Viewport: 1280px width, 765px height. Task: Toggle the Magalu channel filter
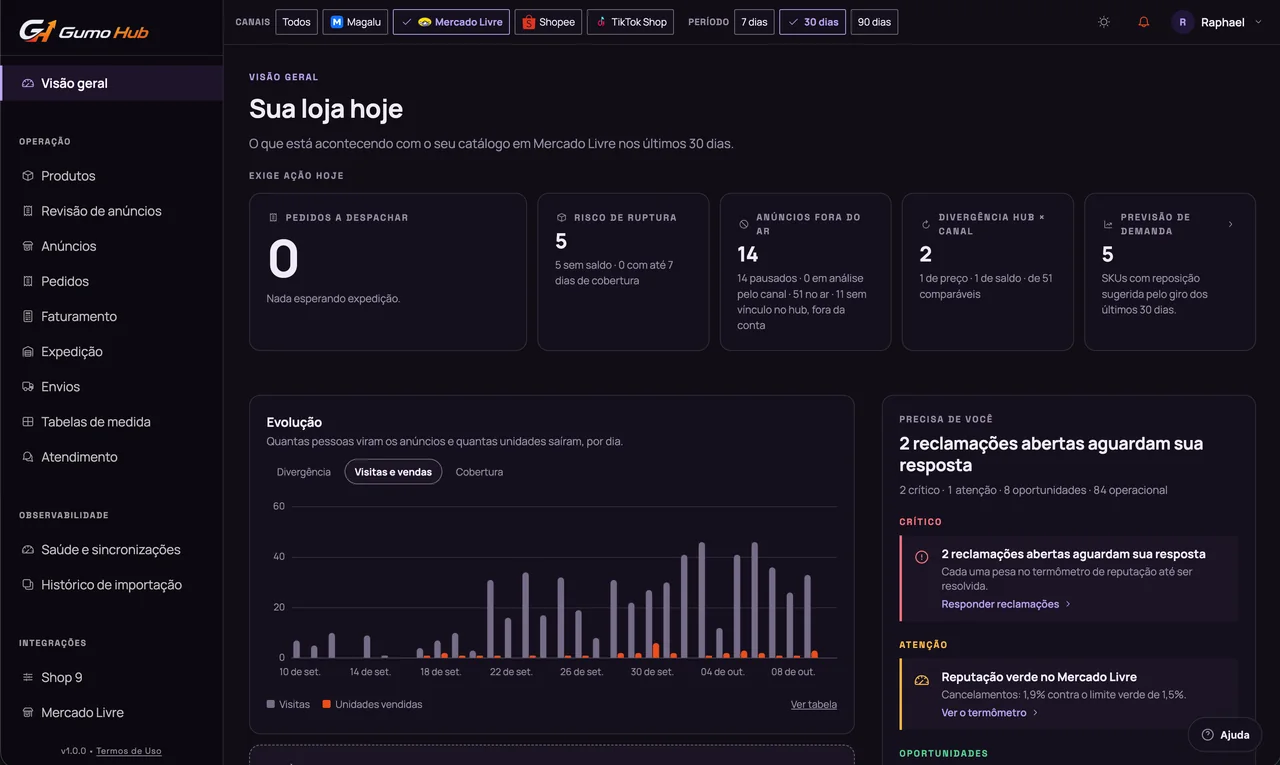(355, 22)
